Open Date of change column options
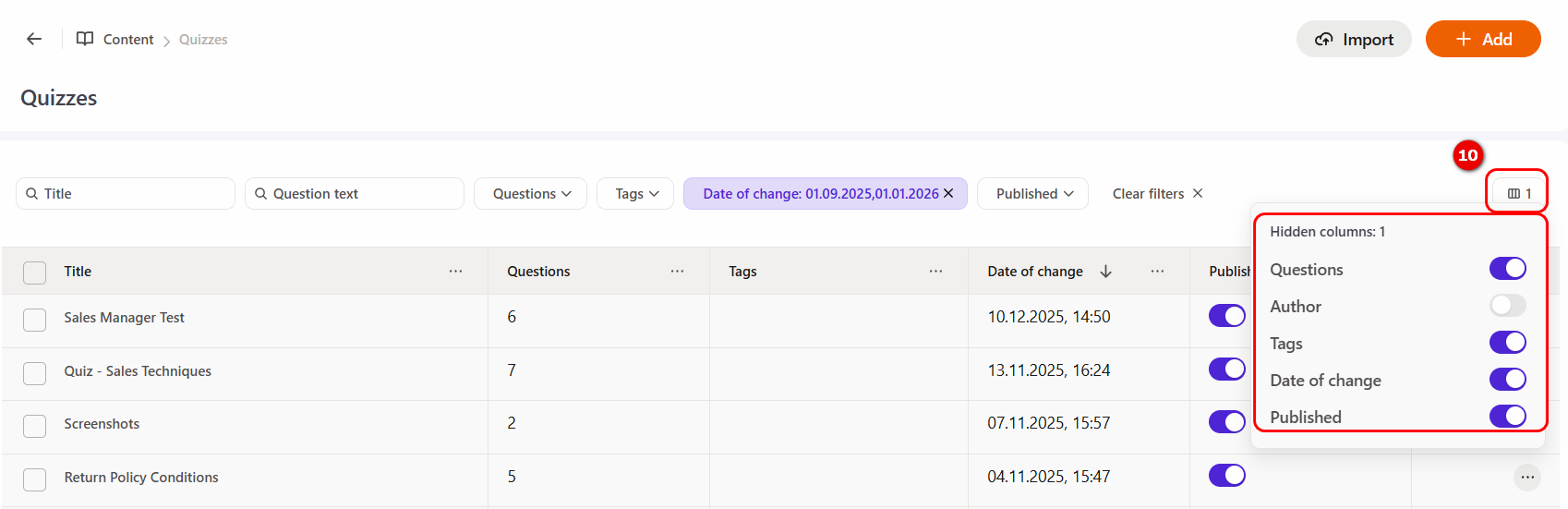The width and height of the screenshot is (1568, 509). (1157, 271)
